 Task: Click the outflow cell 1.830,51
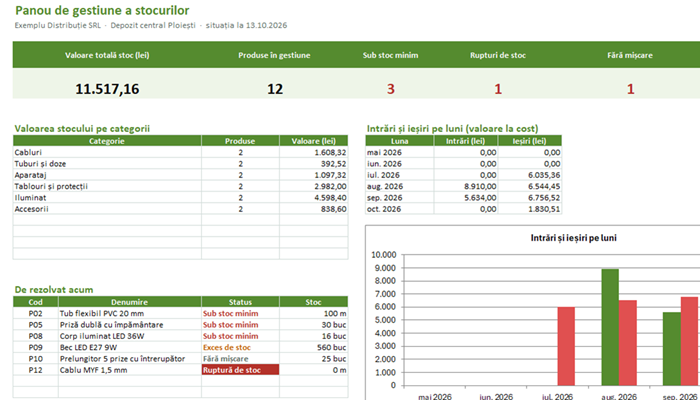point(529,209)
